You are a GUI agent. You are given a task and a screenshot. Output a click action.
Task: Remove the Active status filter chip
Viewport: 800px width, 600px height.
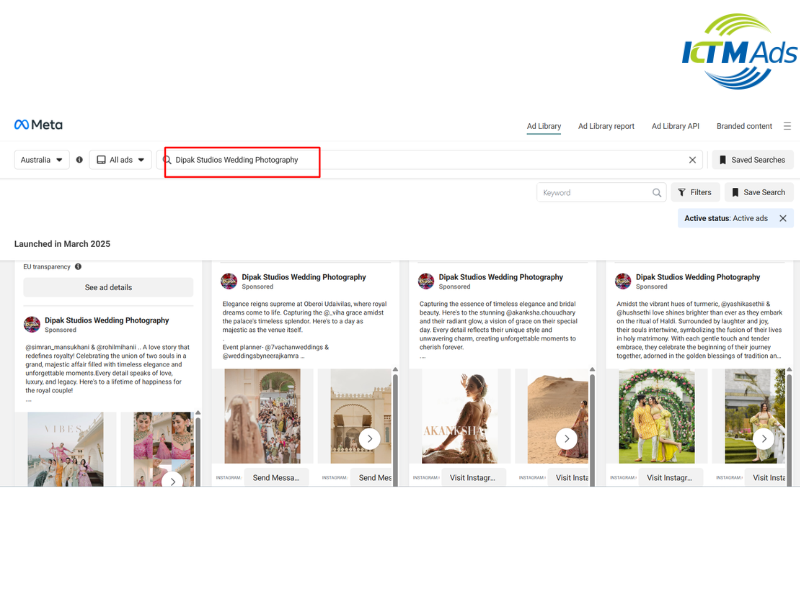[x=783, y=218]
